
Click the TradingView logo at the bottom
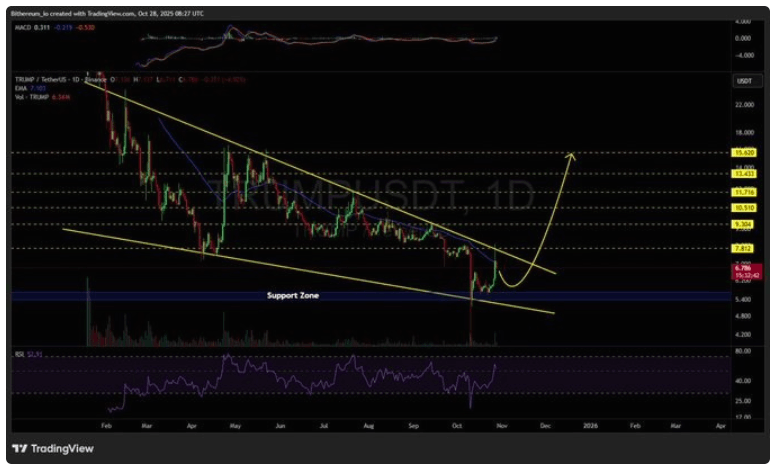tap(53, 448)
